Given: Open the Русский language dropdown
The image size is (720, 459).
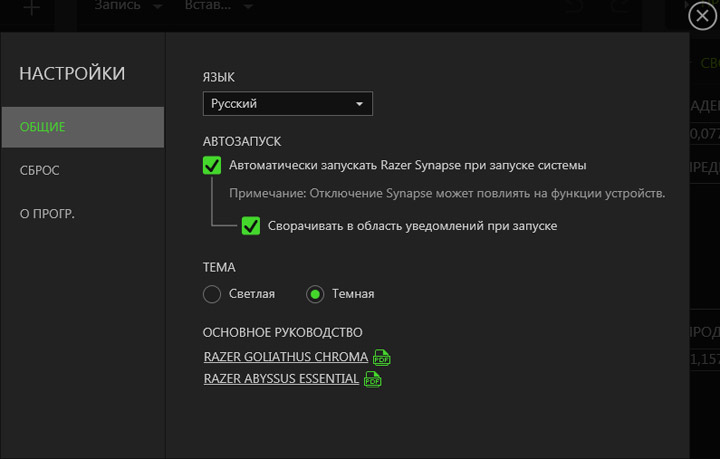Looking at the screenshot, I should [288, 103].
